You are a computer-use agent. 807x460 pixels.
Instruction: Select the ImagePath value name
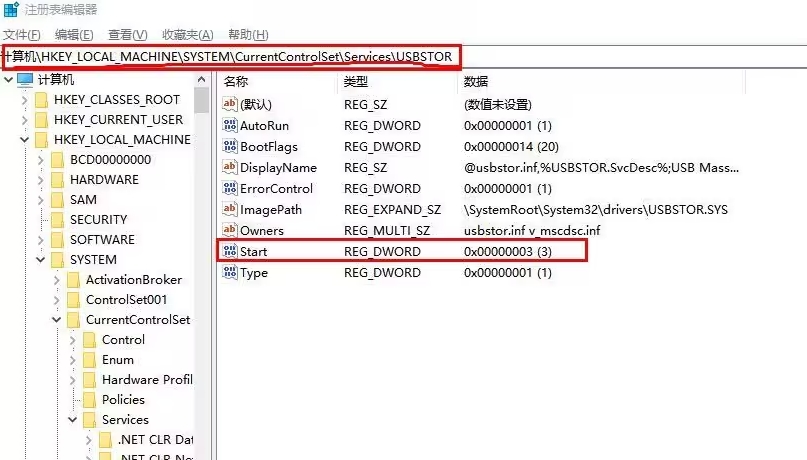click(x=271, y=210)
